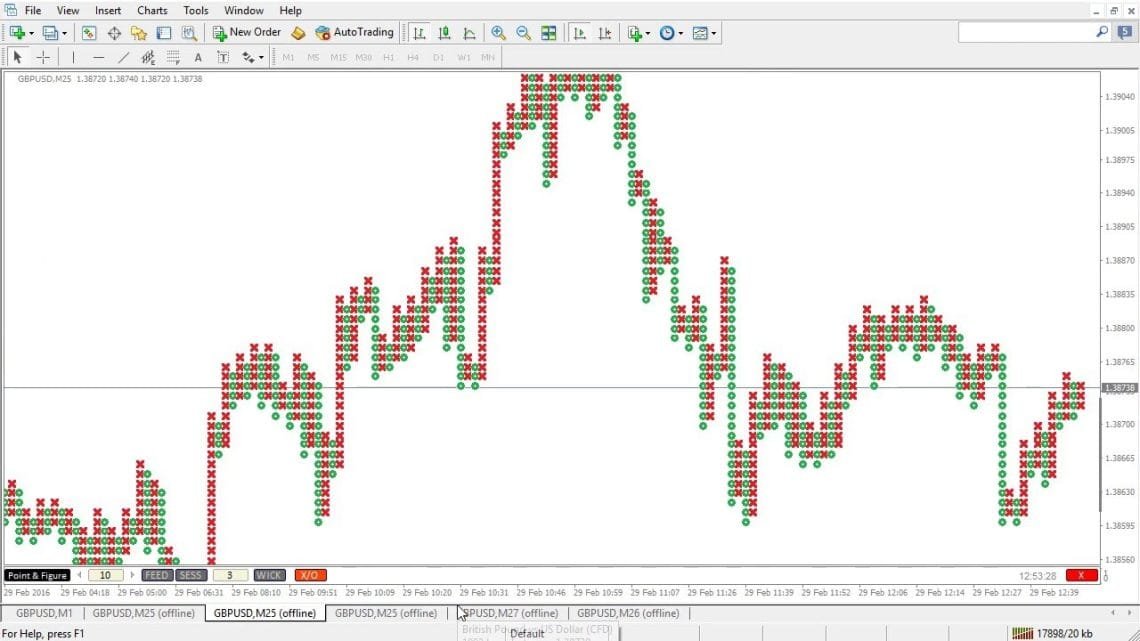Toggle the X/O display button

tap(310, 575)
